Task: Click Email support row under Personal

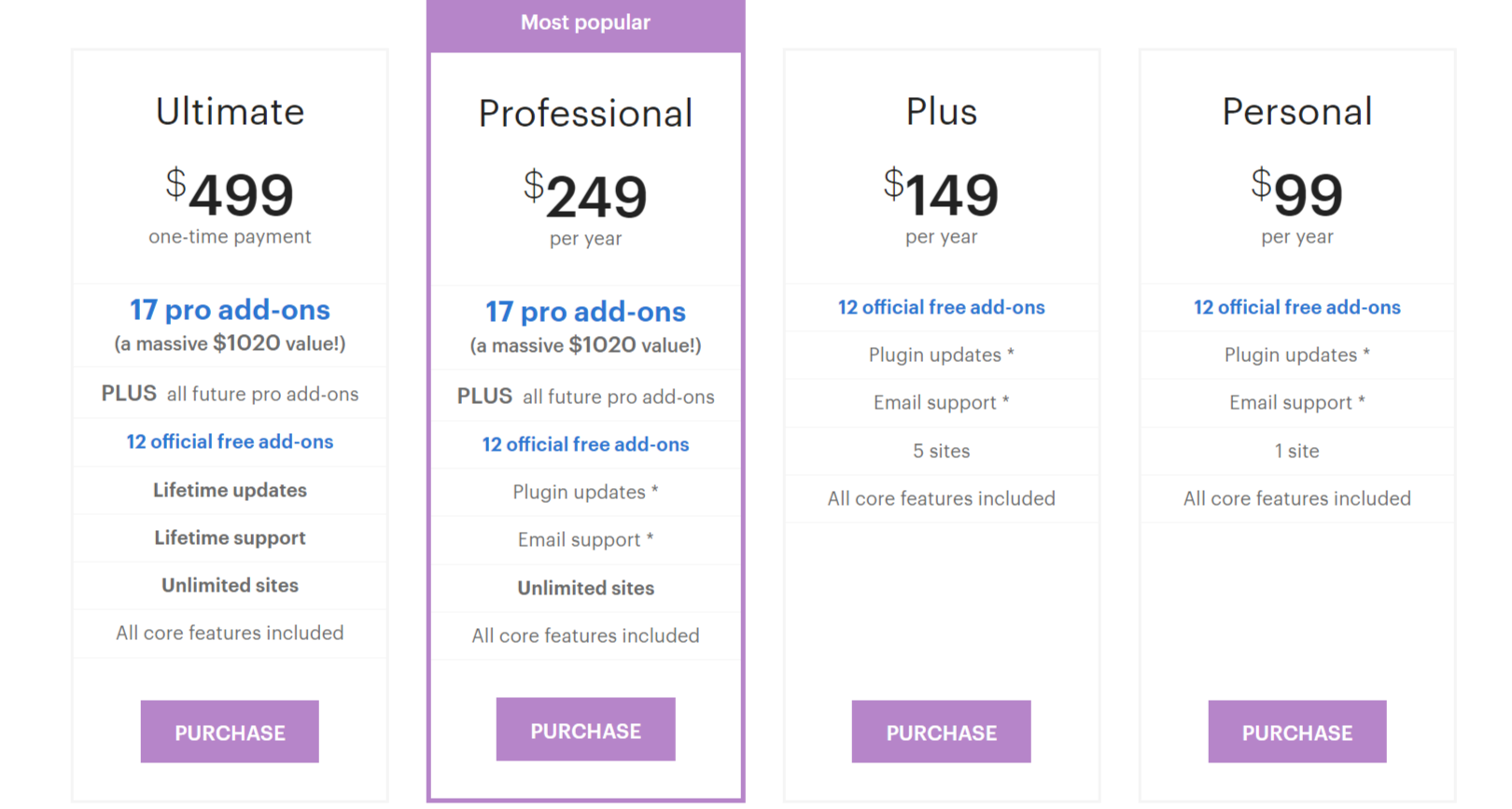Action: (1296, 402)
